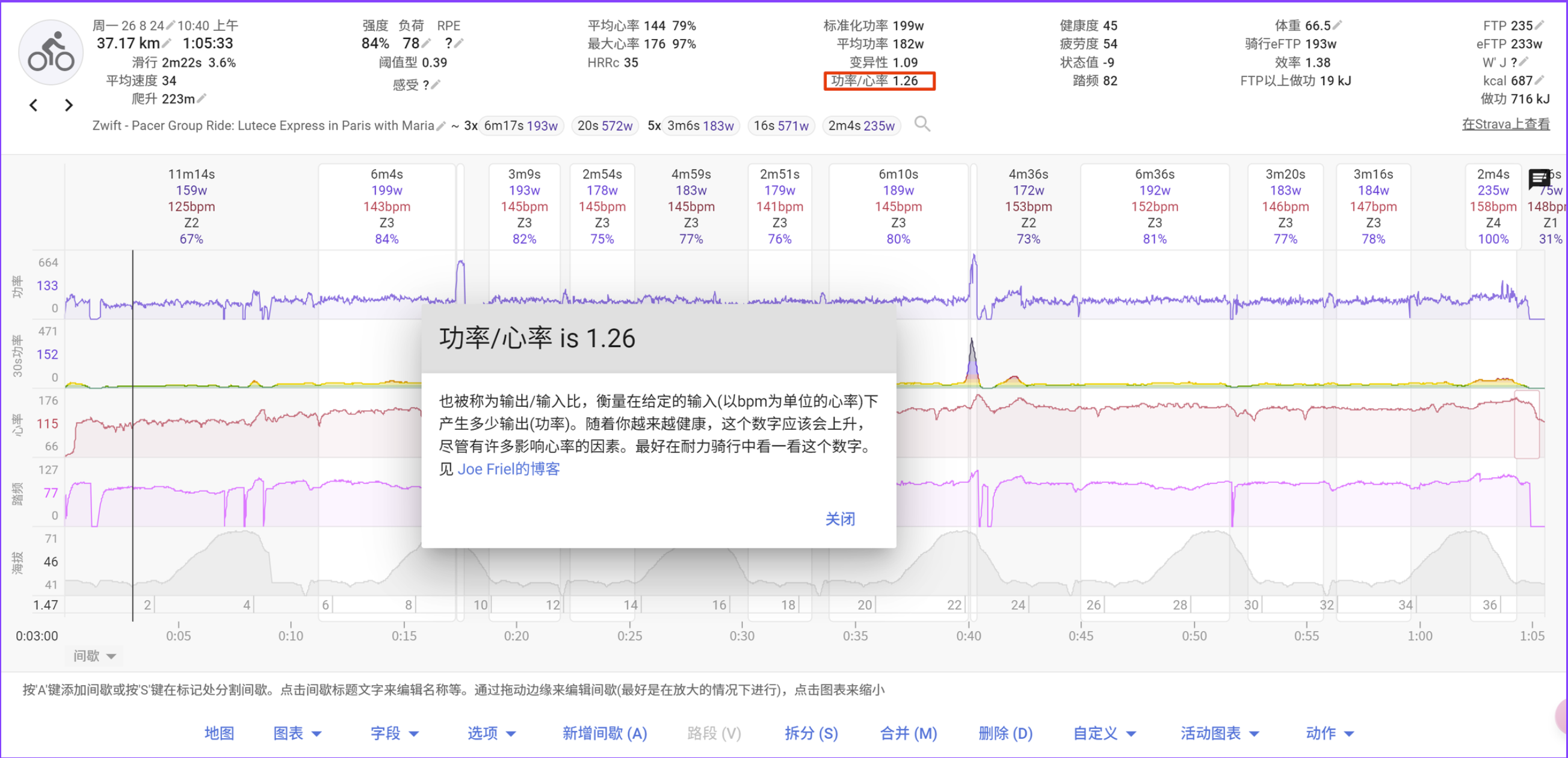The image size is (1568, 758).
Task: Click the interval search magnifier icon
Action: pyautogui.click(x=922, y=124)
